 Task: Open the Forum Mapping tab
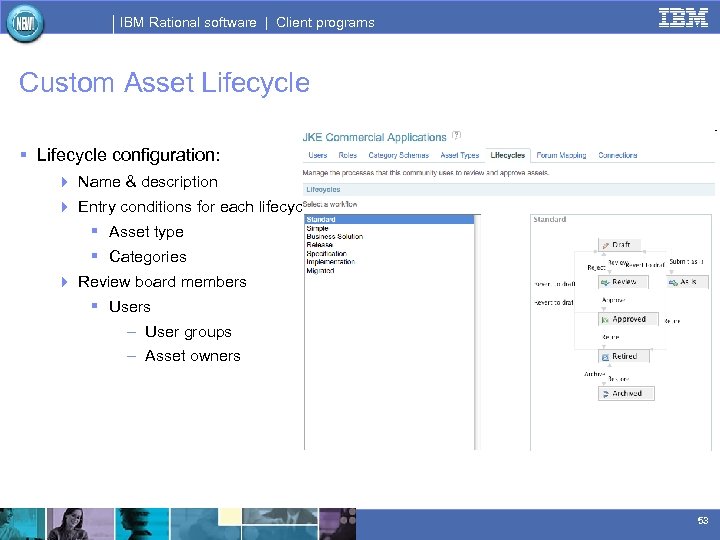pos(561,155)
